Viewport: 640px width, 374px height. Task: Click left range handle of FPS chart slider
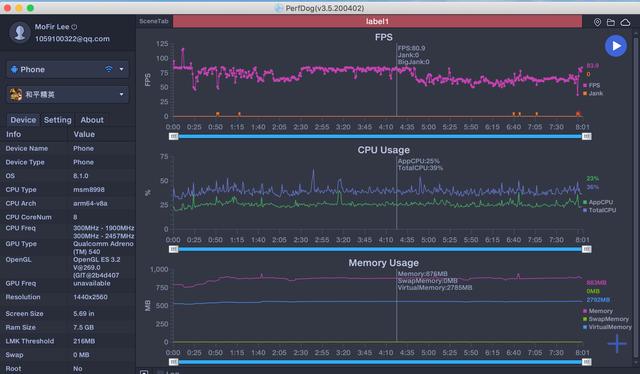(173, 136)
